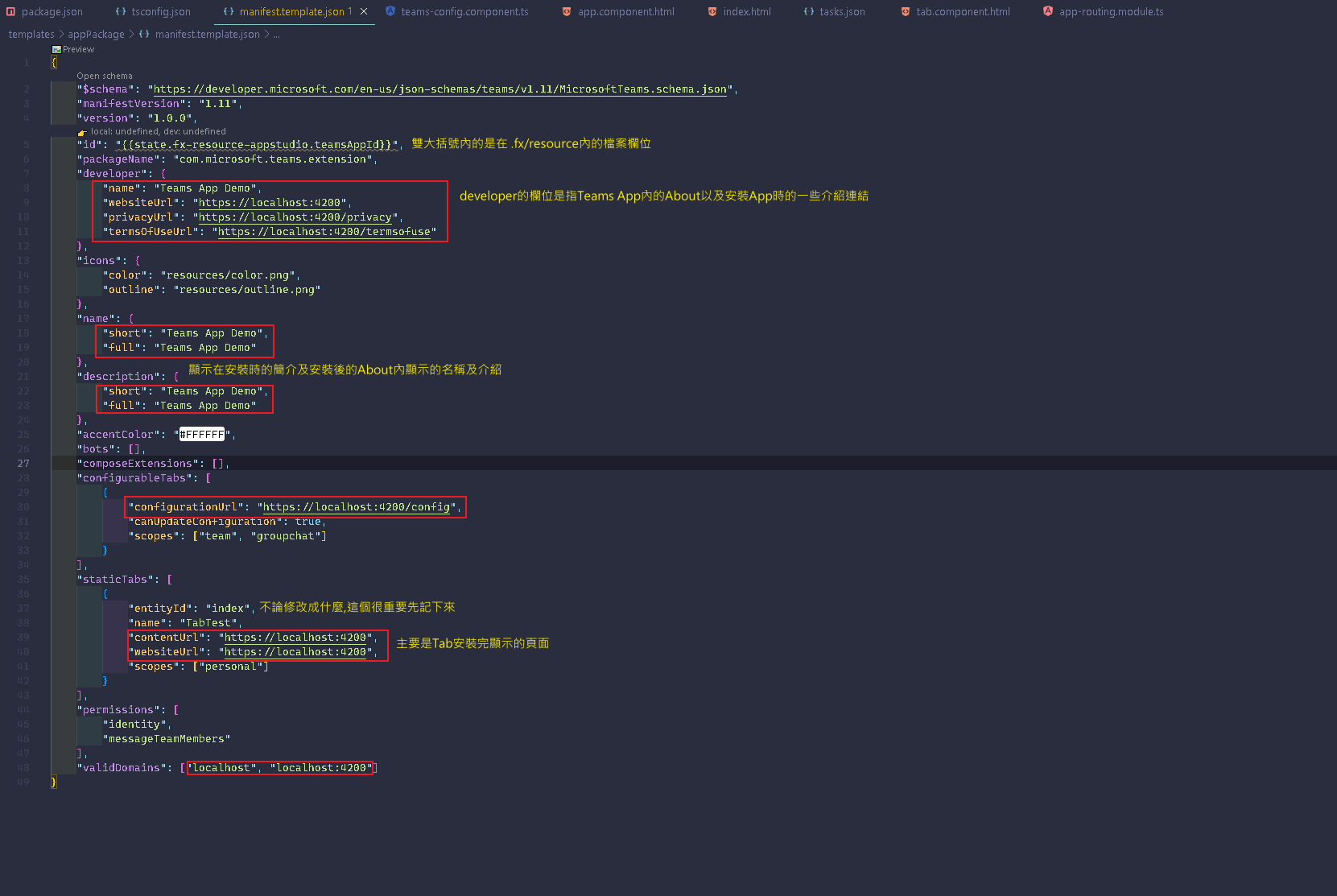This screenshot has height=896, width=1337.
Task: Click the HTML icon on tab.component.html tab
Action: click(906, 12)
